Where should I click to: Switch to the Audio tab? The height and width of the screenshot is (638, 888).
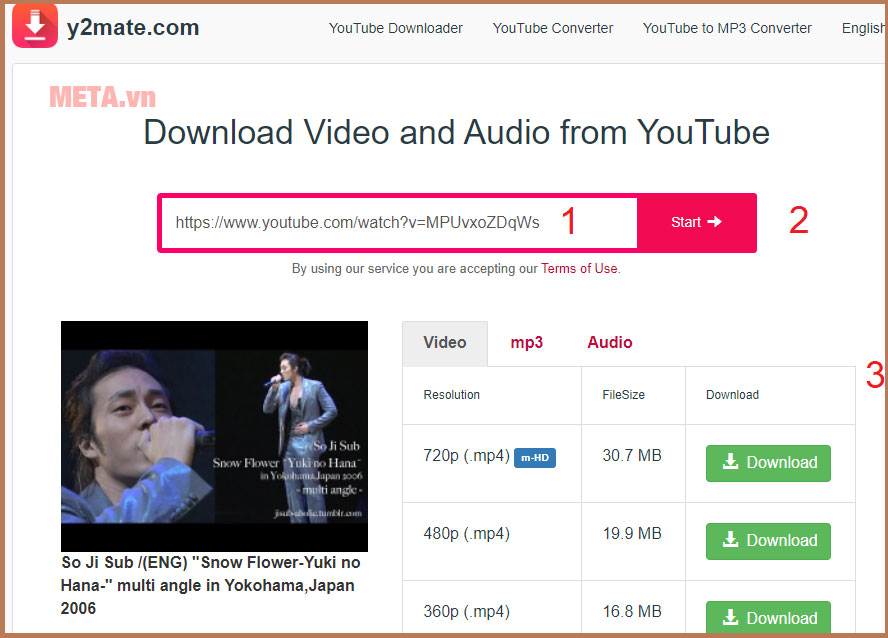tap(609, 342)
